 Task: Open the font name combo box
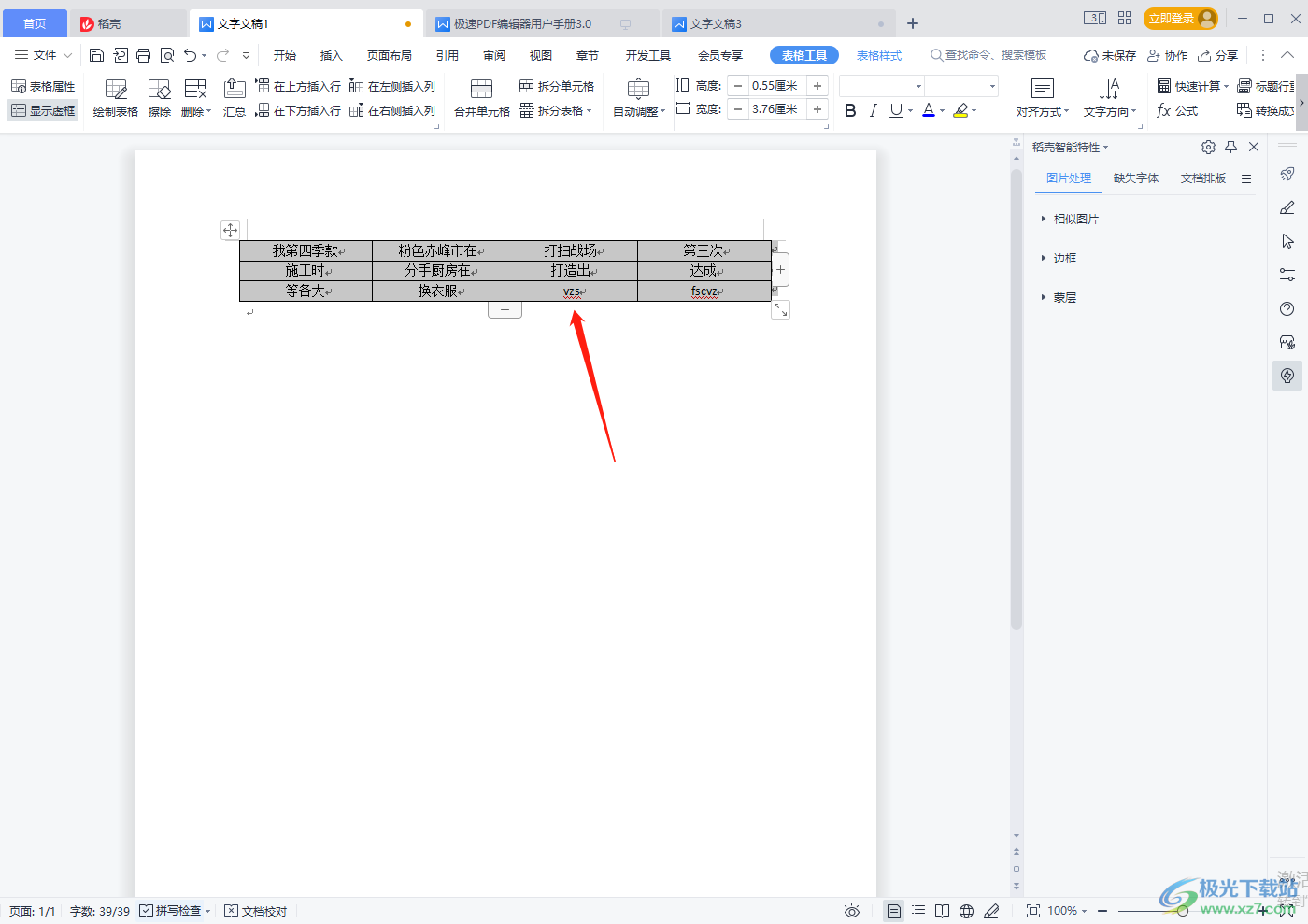pos(882,86)
